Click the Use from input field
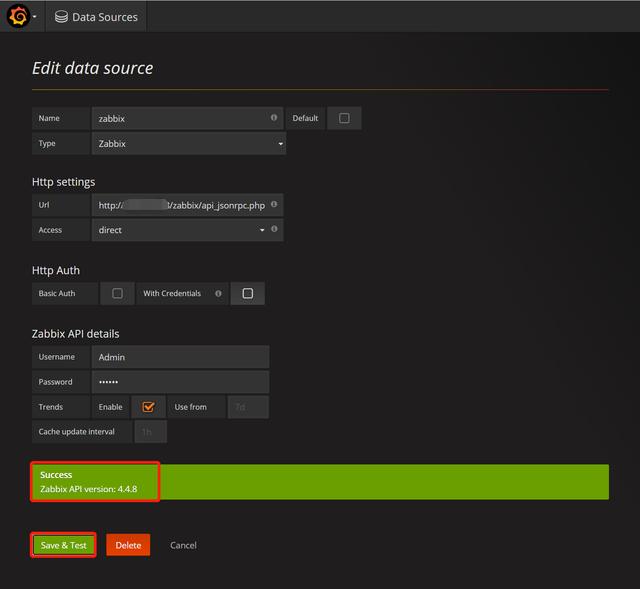 (x=248, y=407)
